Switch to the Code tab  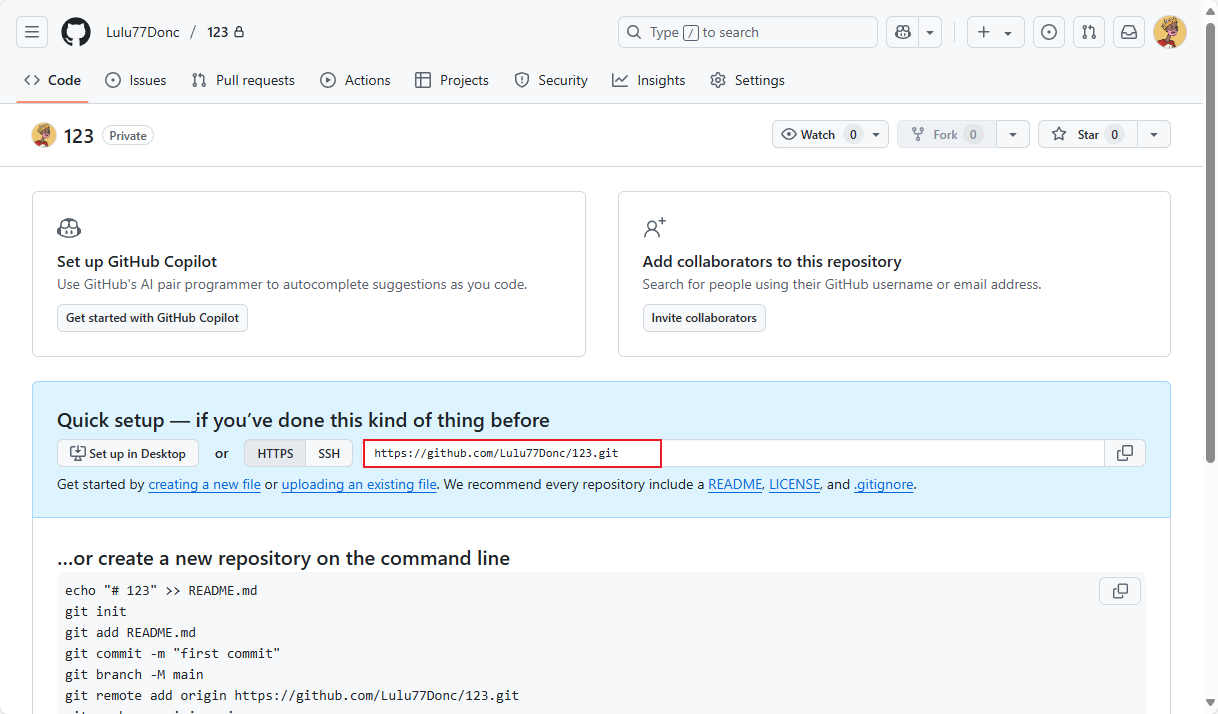(52, 80)
